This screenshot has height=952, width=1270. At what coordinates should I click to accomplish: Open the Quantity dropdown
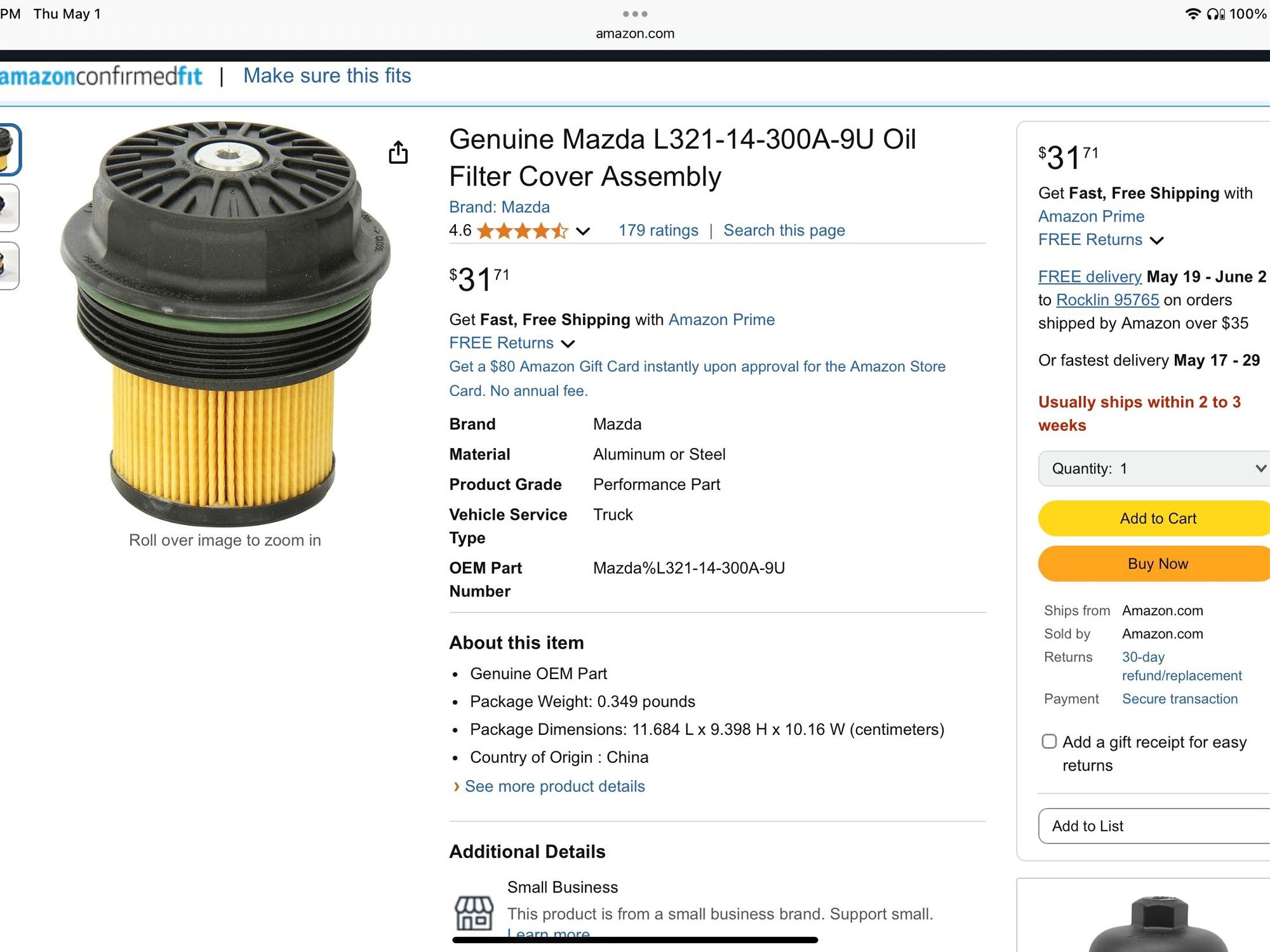click(x=1154, y=468)
